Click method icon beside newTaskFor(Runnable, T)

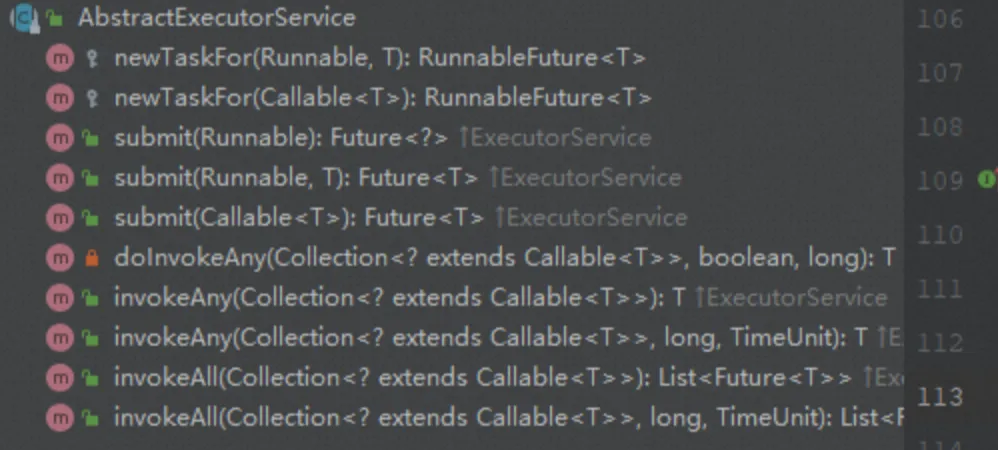pyautogui.click(x=60, y=58)
